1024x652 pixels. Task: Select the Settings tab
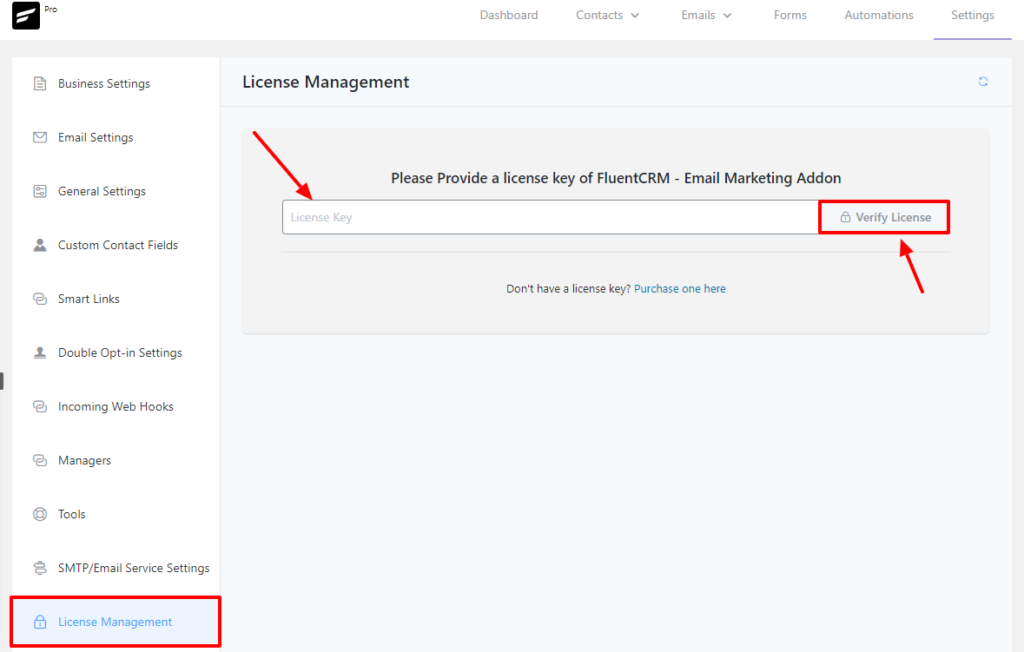click(x=972, y=15)
